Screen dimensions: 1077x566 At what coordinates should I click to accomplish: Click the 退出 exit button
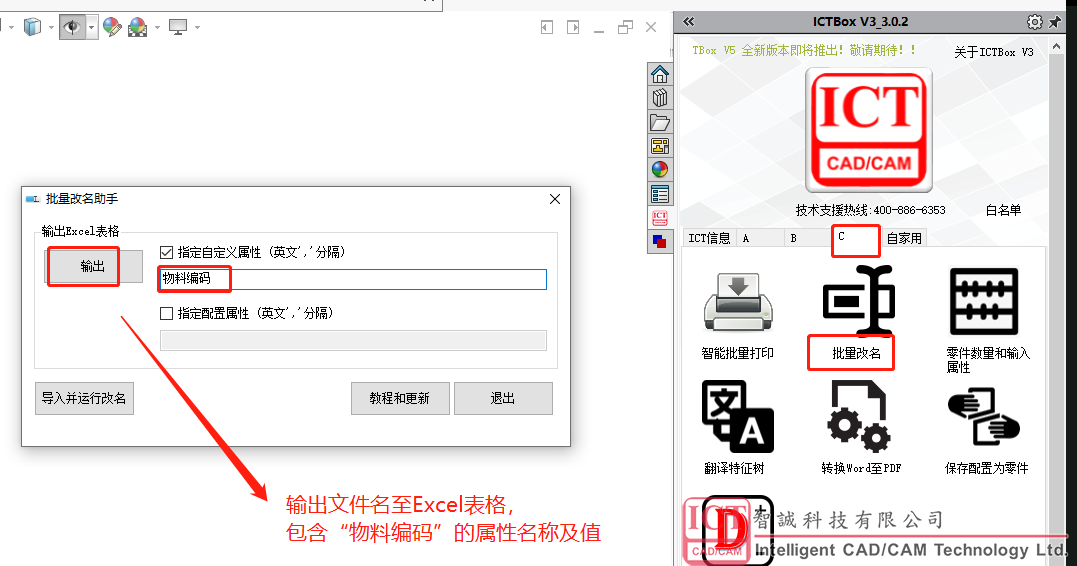coord(503,398)
